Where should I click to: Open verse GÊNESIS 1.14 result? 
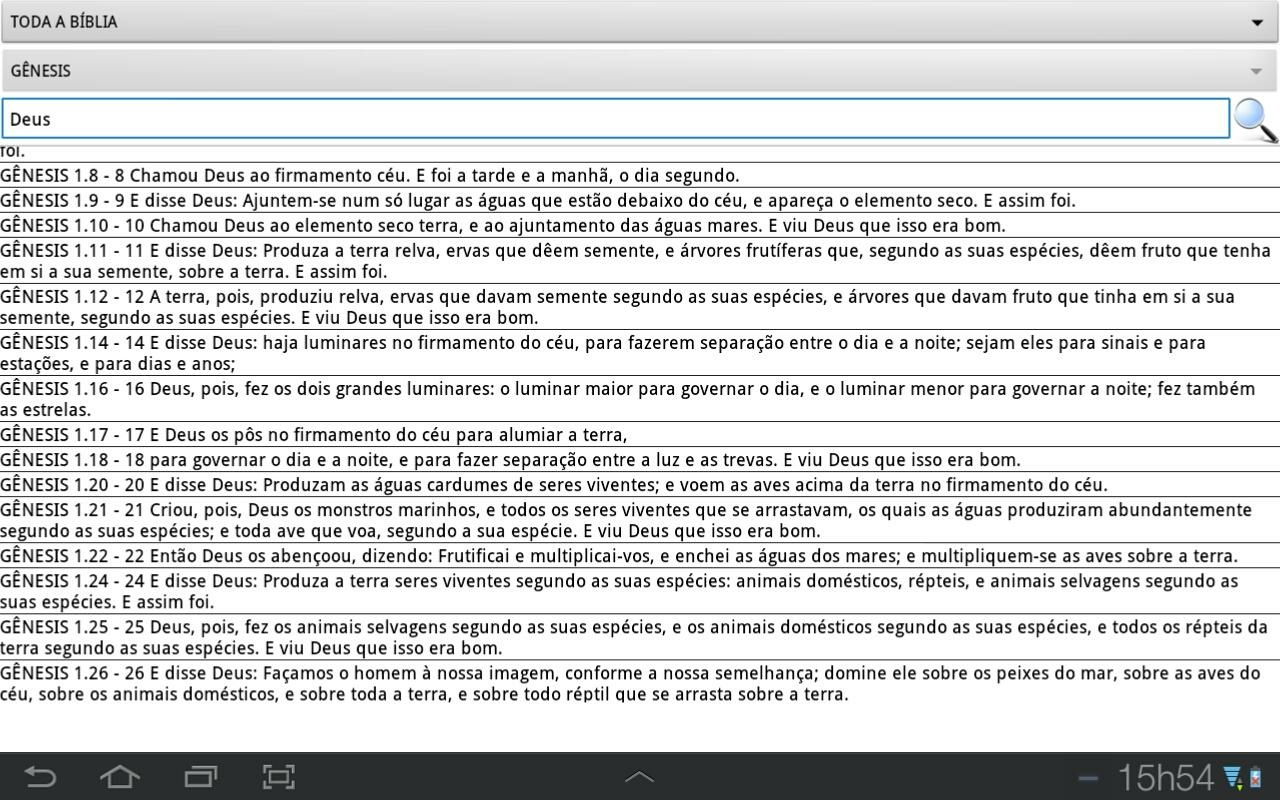(x=640, y=353)
